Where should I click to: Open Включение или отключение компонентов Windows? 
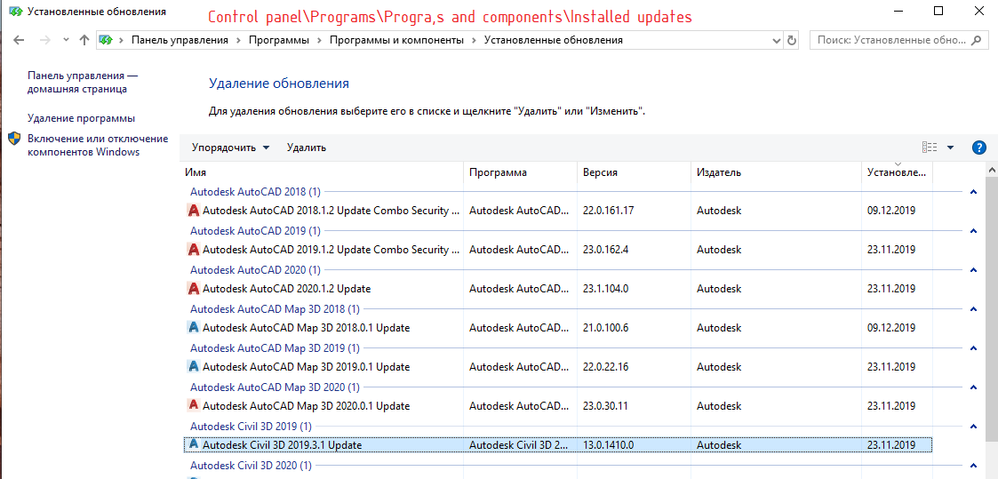tap(97, 145)
